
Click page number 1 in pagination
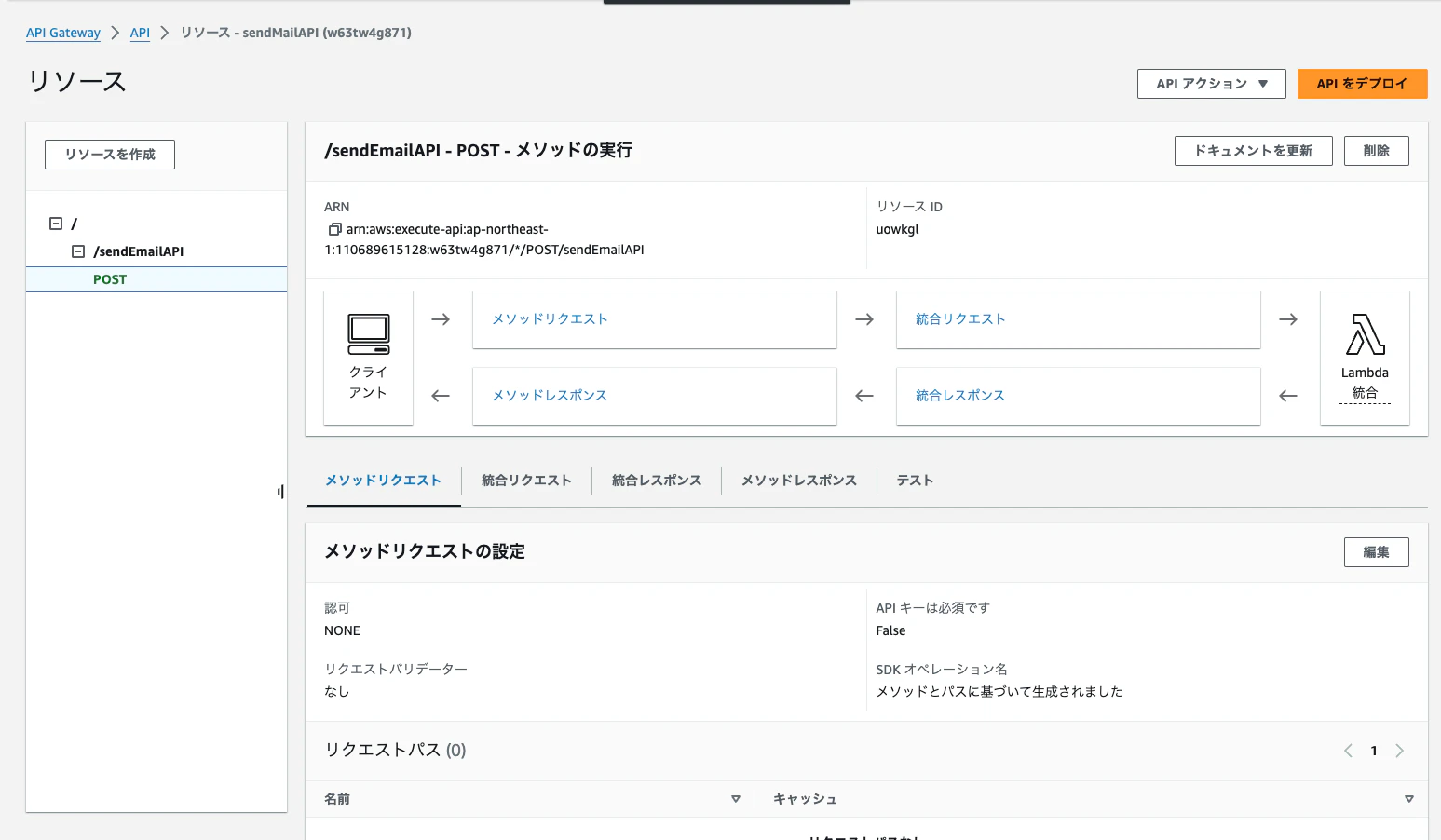tap(1374, 751)
